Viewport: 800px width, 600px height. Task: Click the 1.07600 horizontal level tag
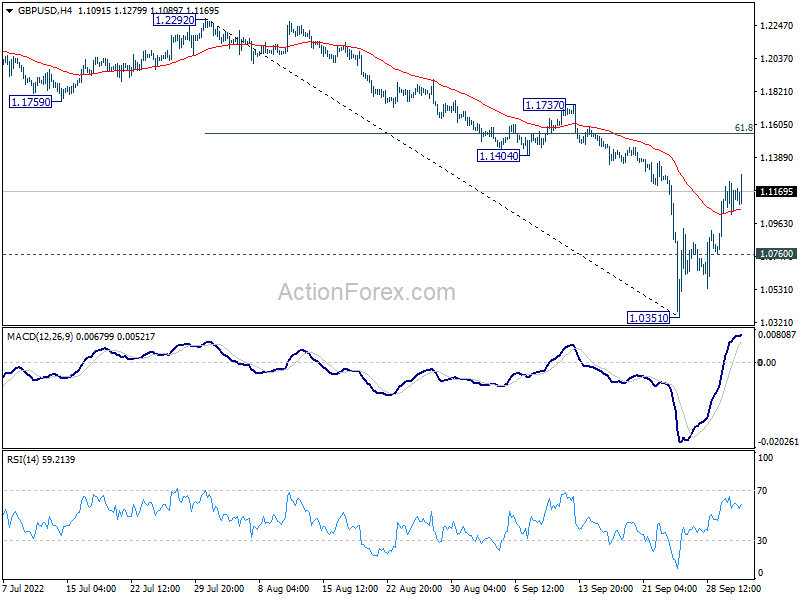(x=777, y=254)
